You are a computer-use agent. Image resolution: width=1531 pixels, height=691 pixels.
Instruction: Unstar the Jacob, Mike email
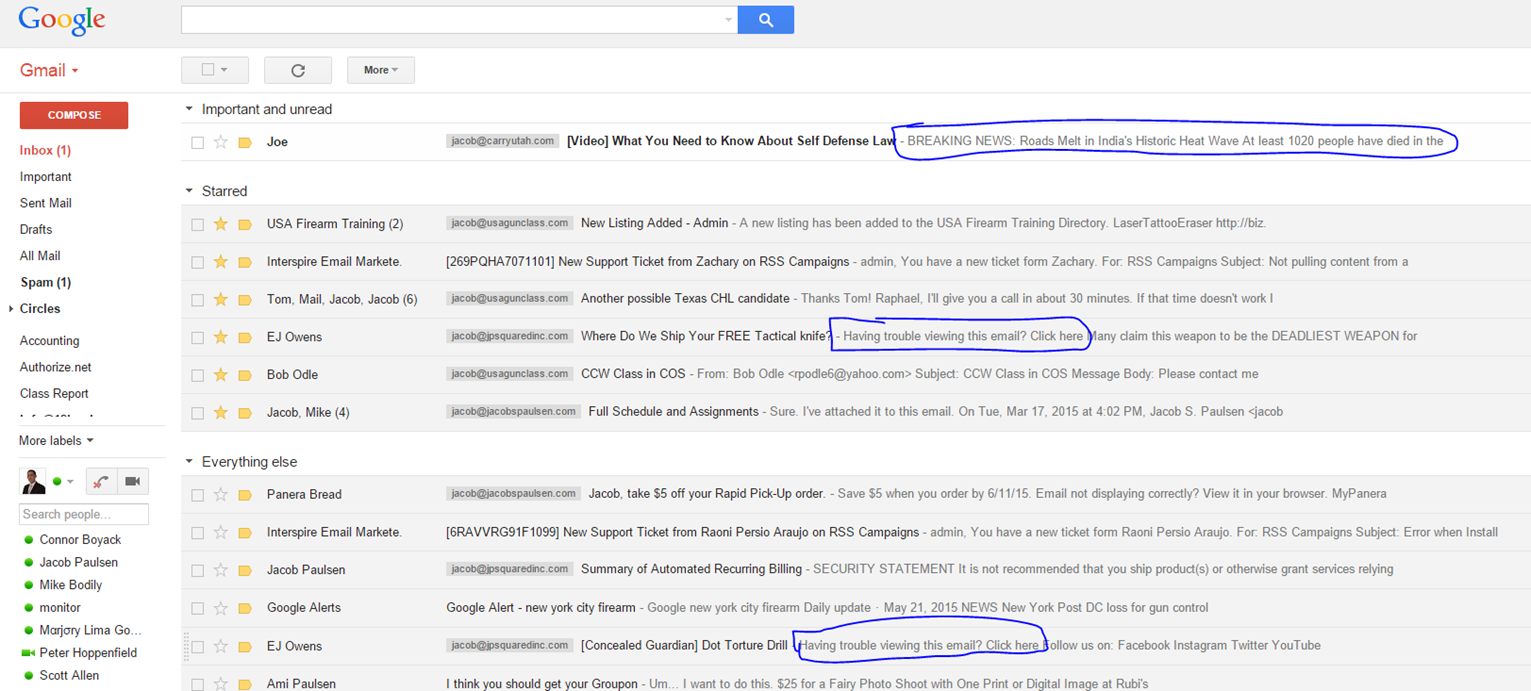click(221, 412)
